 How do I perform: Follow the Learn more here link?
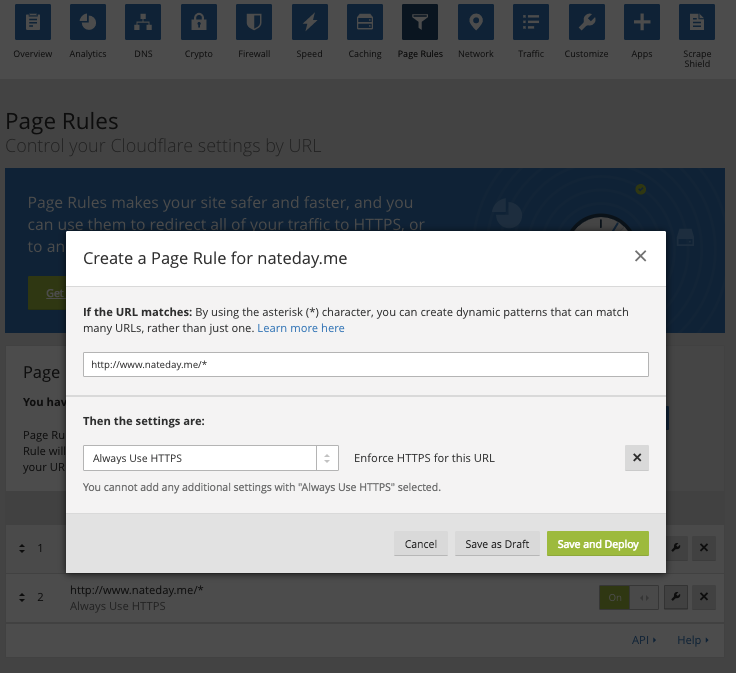(301, 328)
